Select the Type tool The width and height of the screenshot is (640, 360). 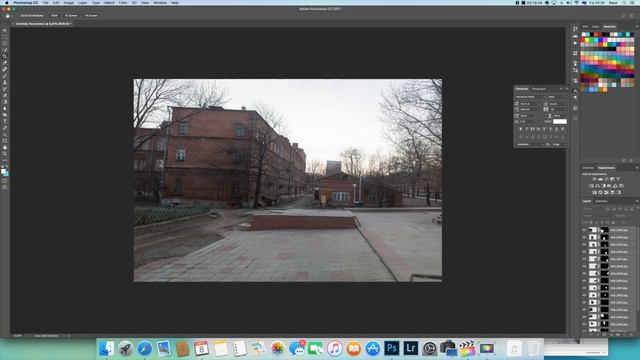[x=5, y=121]
